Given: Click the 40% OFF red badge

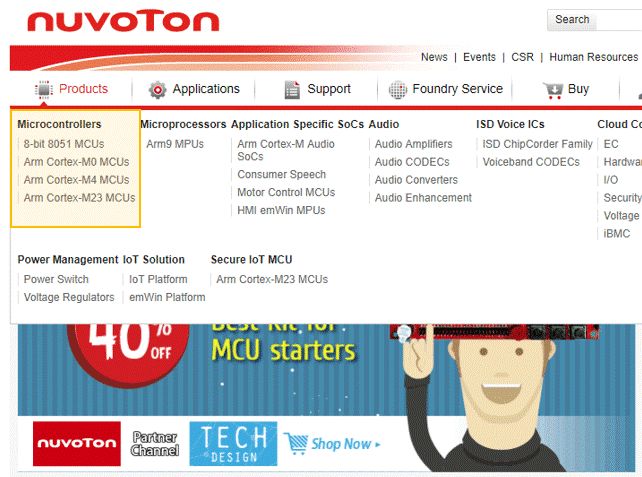Looking at the screenshot, I should click(x=128, y=354).
